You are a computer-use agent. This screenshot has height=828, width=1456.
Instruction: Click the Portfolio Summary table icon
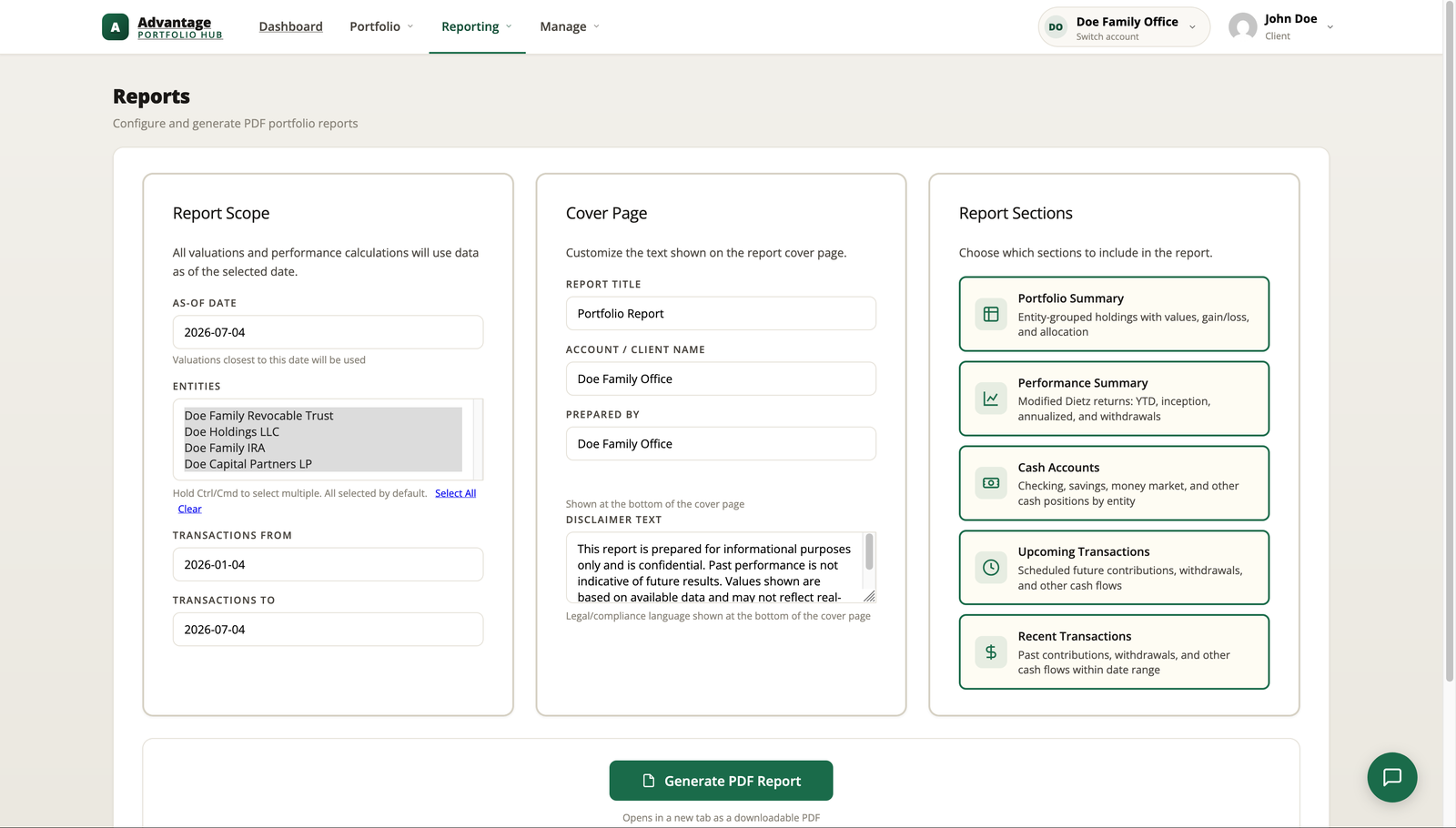pyautogui.click(x=991, y=314)
